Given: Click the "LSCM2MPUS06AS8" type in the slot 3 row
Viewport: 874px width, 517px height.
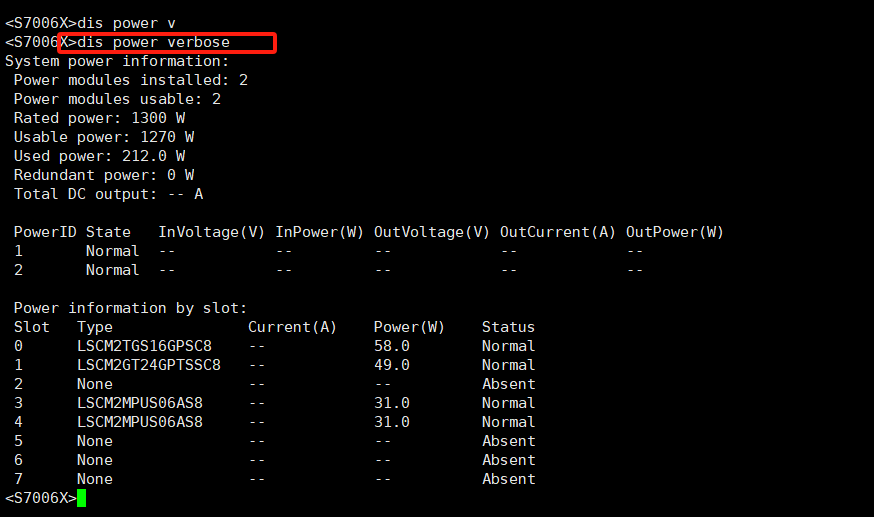Looking at the screenshot, I should coord(140,403).
